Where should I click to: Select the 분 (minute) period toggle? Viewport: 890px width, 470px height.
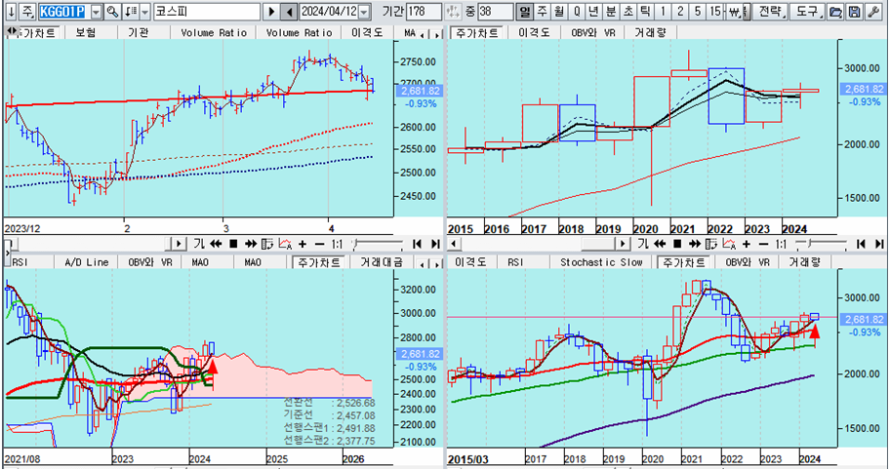[x=611, y=11]
